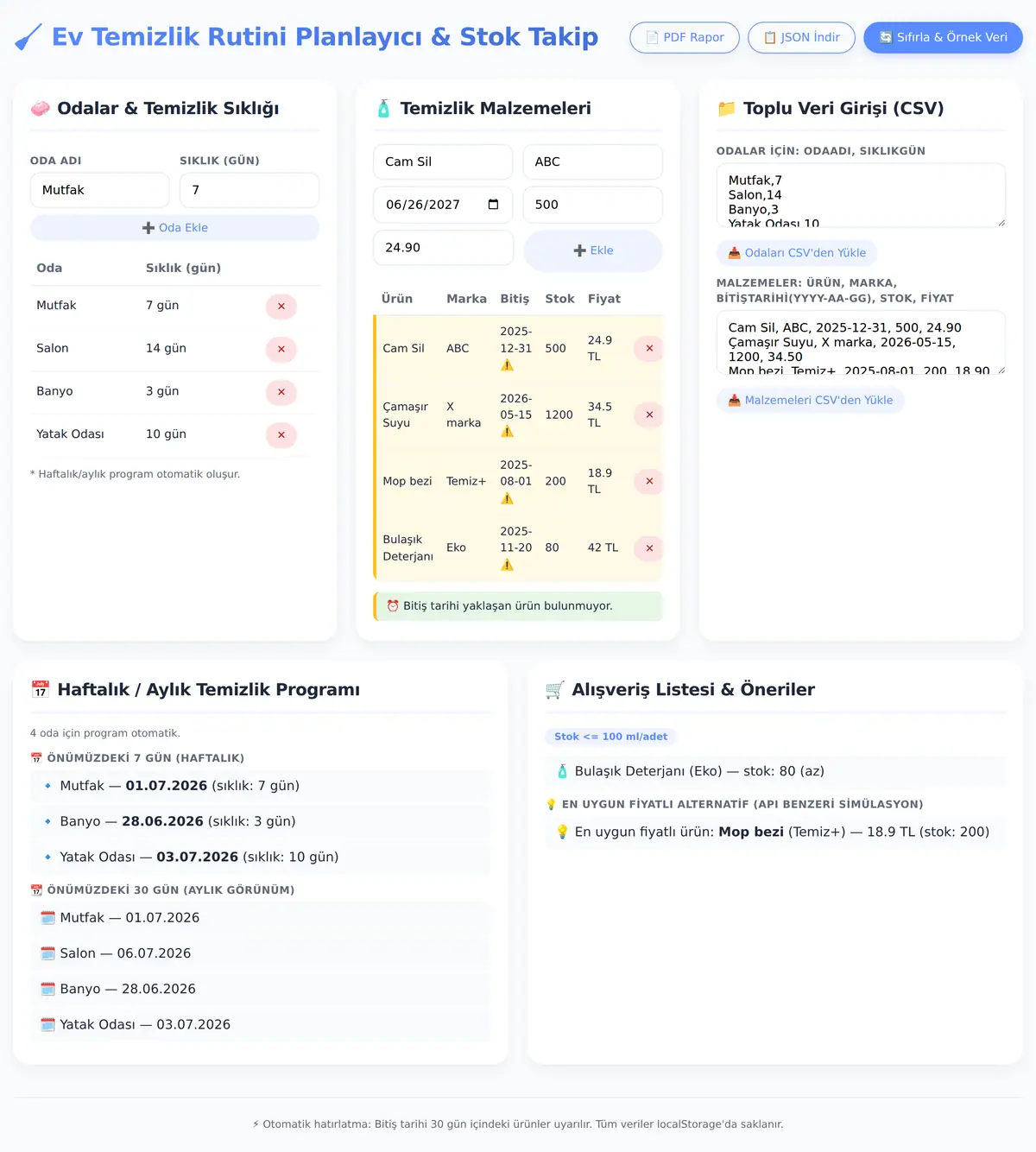Click the warning icon under 2025-12-31
This screenshot has height=1152, width=1036.
coord(507,365)
